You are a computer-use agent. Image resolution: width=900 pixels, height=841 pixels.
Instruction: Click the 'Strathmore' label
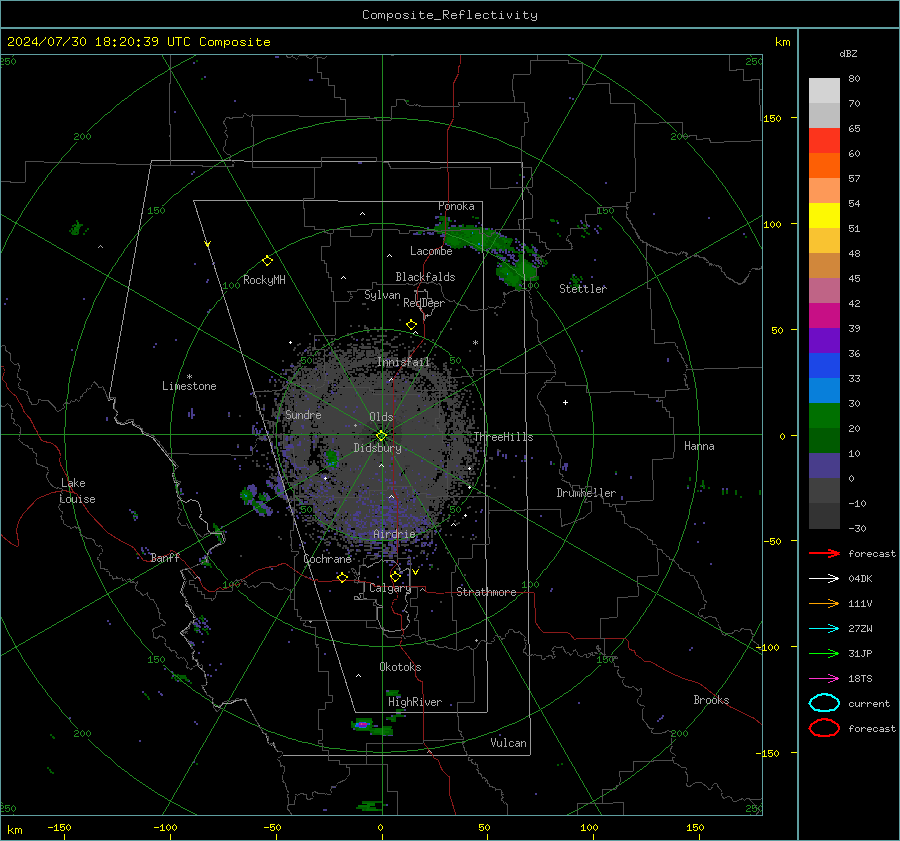click(x=487, y=592)
